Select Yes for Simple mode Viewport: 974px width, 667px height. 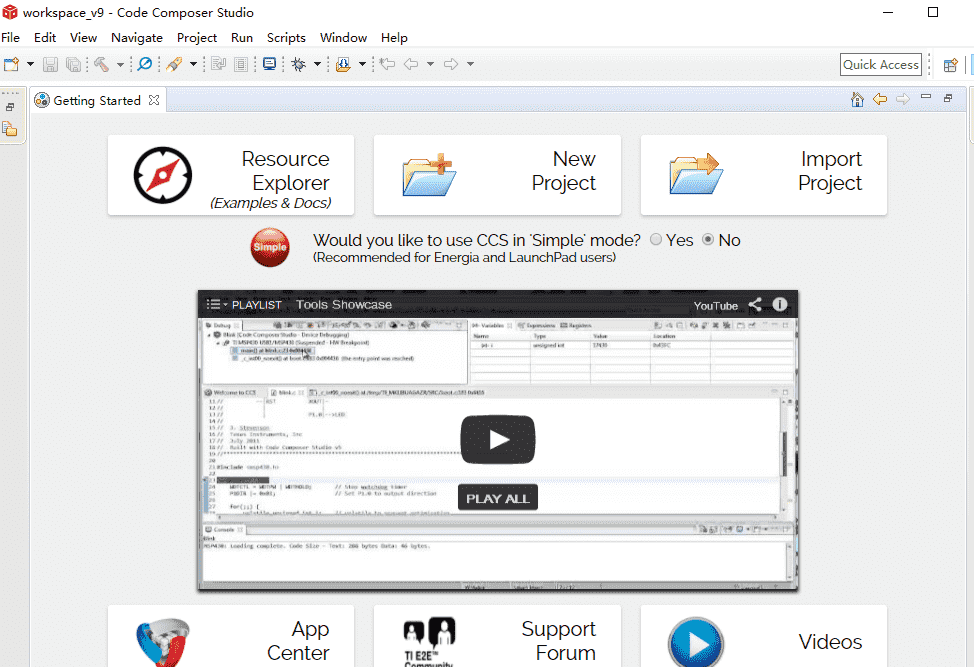click(x=656, y=240)
